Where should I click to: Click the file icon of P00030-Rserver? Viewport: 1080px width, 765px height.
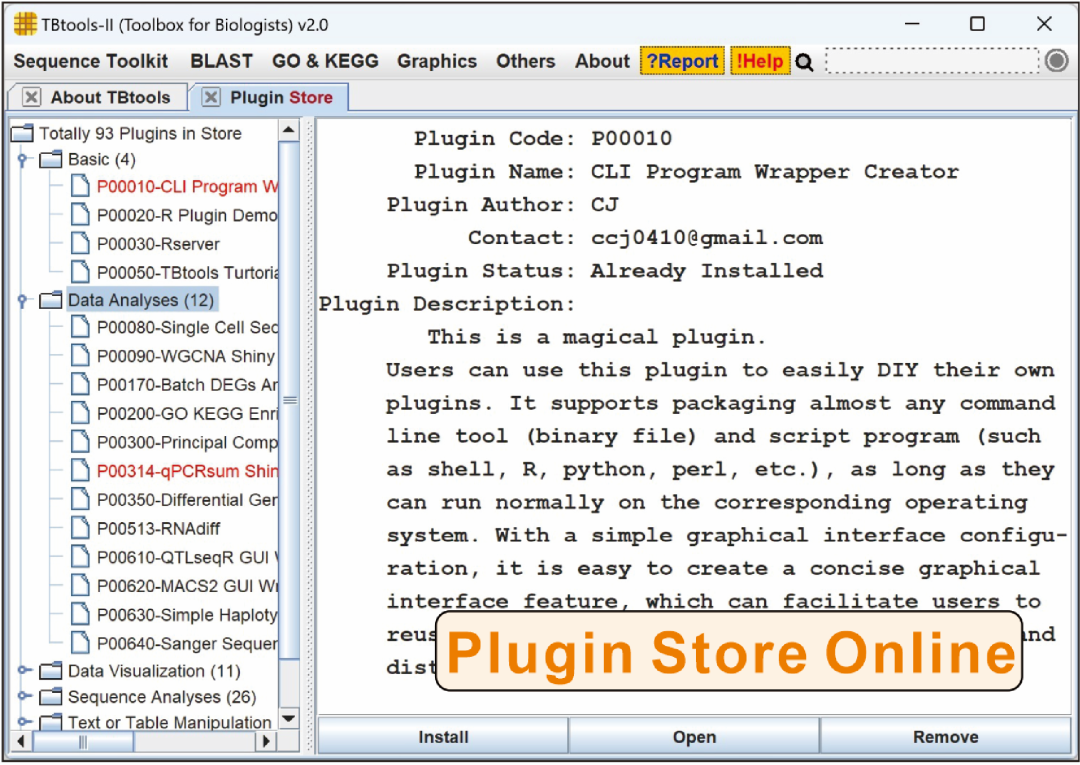[x=81, y=243]
